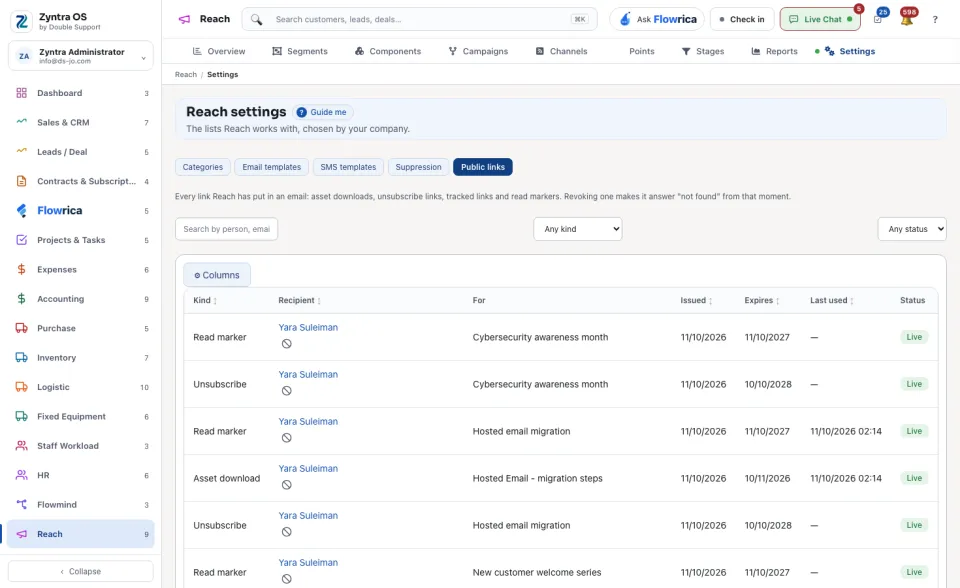
Task: Expand the Zyntra Administrator account menu
Action: point(81,56)
